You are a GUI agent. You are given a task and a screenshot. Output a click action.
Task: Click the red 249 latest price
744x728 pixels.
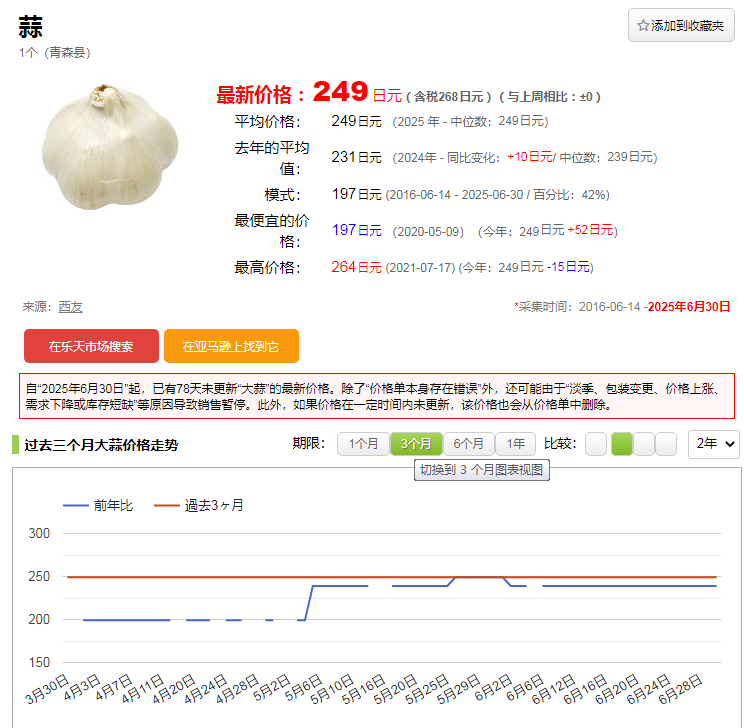point(340,93)
